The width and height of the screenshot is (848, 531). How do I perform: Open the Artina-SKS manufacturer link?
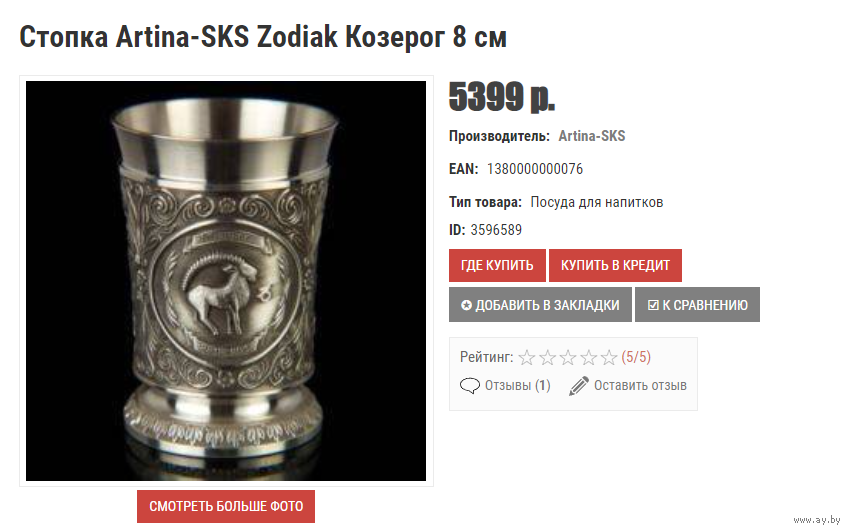pos(592,136)
